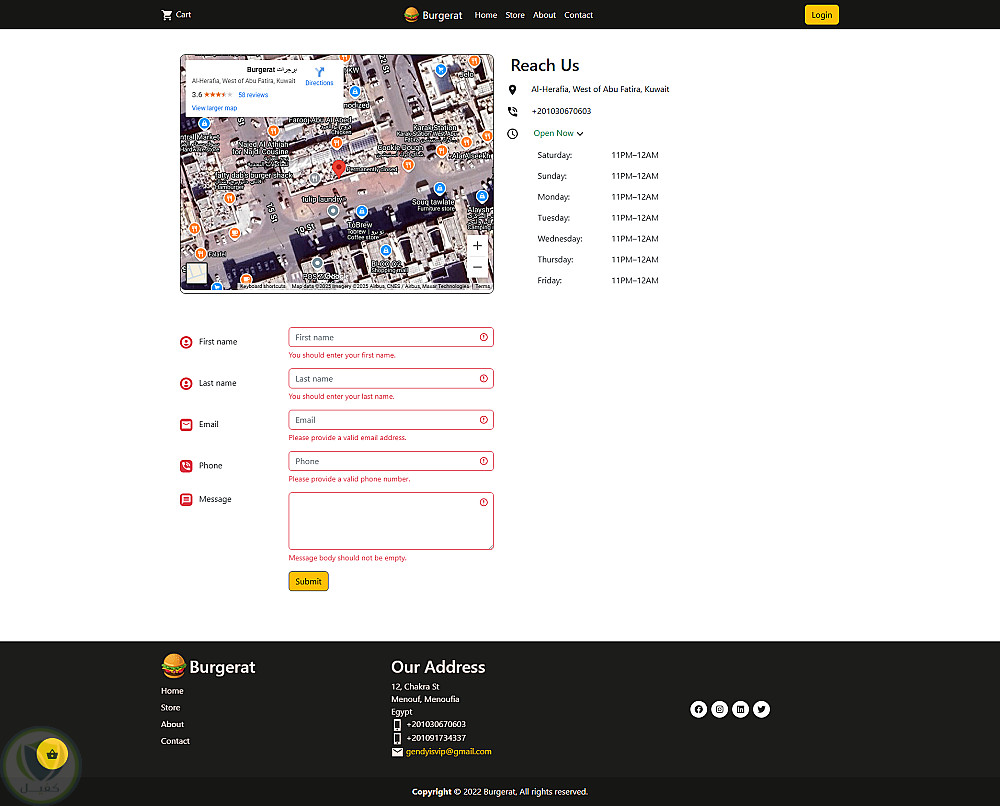Open footer Store link
Viewport: 1000px width, 806px height.
point(170,708)
